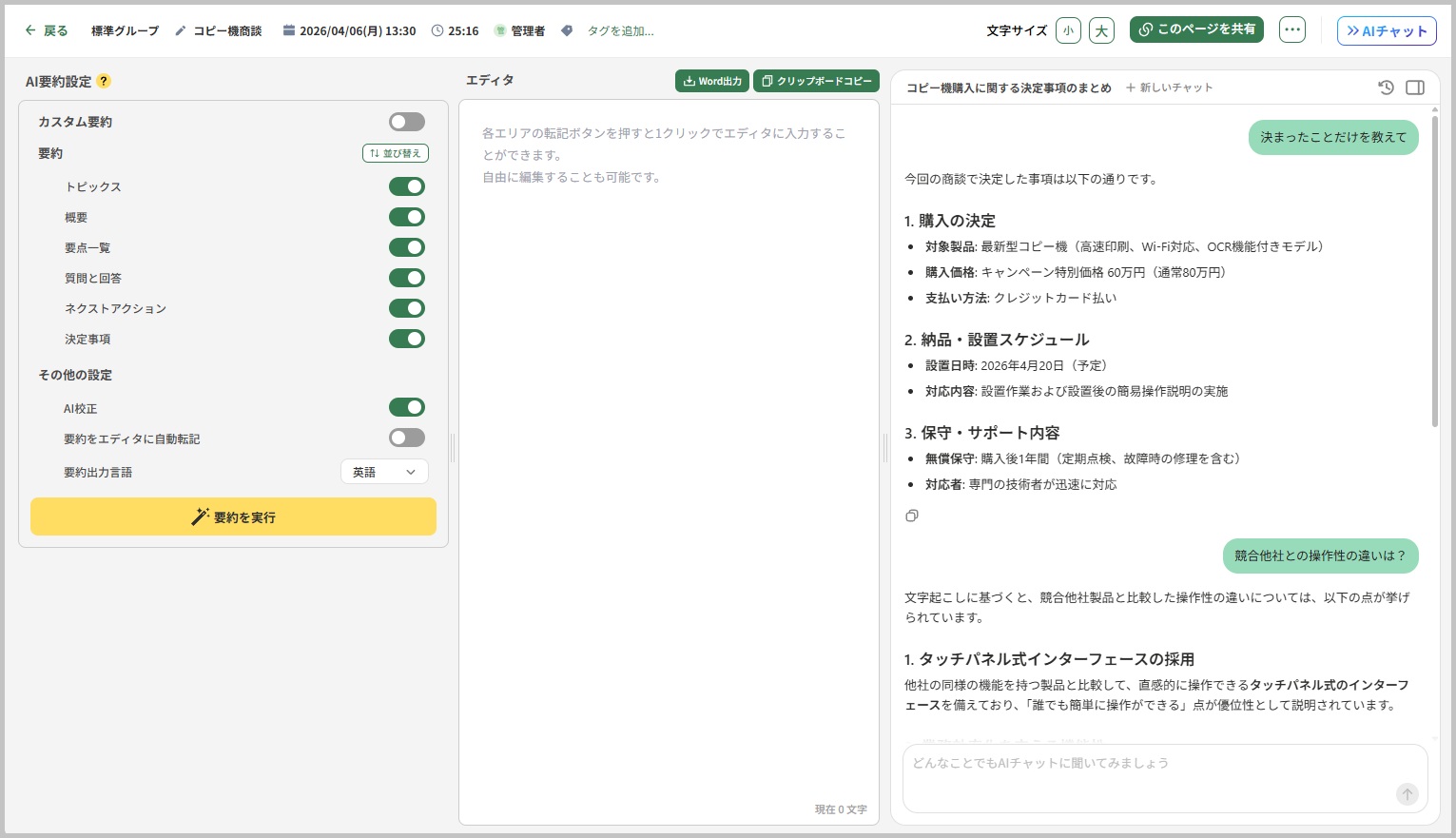
Task: Toggle カスタム要約 switch
Action: tap(407, 122)
